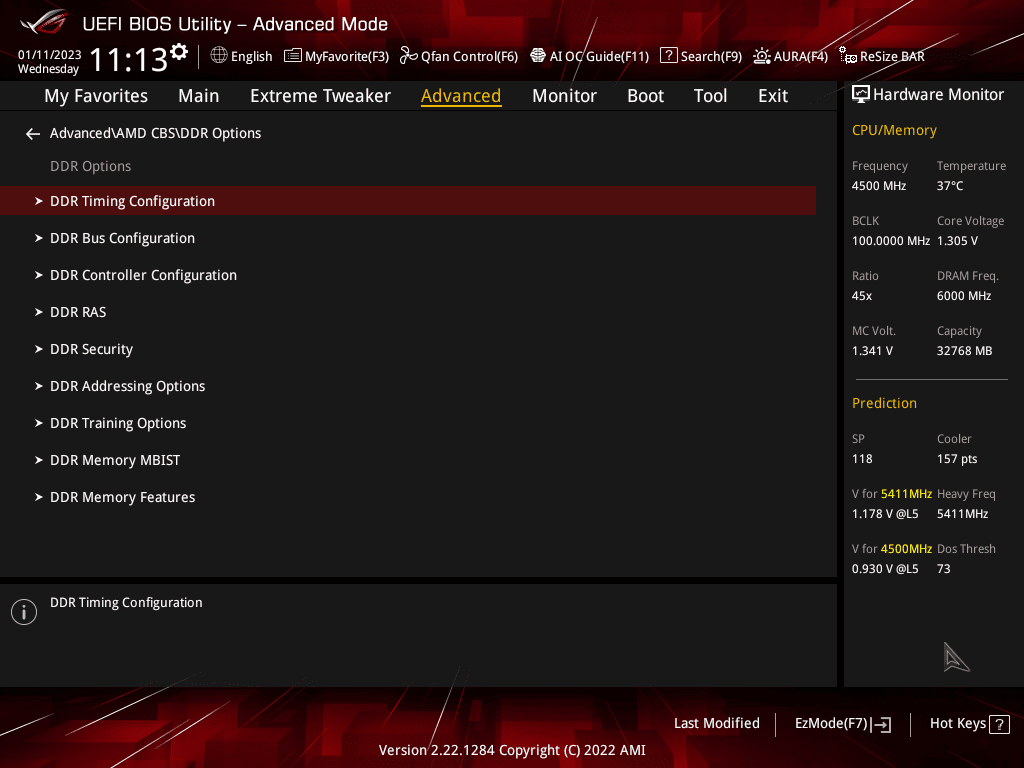Click the 32768 MB capacity value

click(964, 351)
